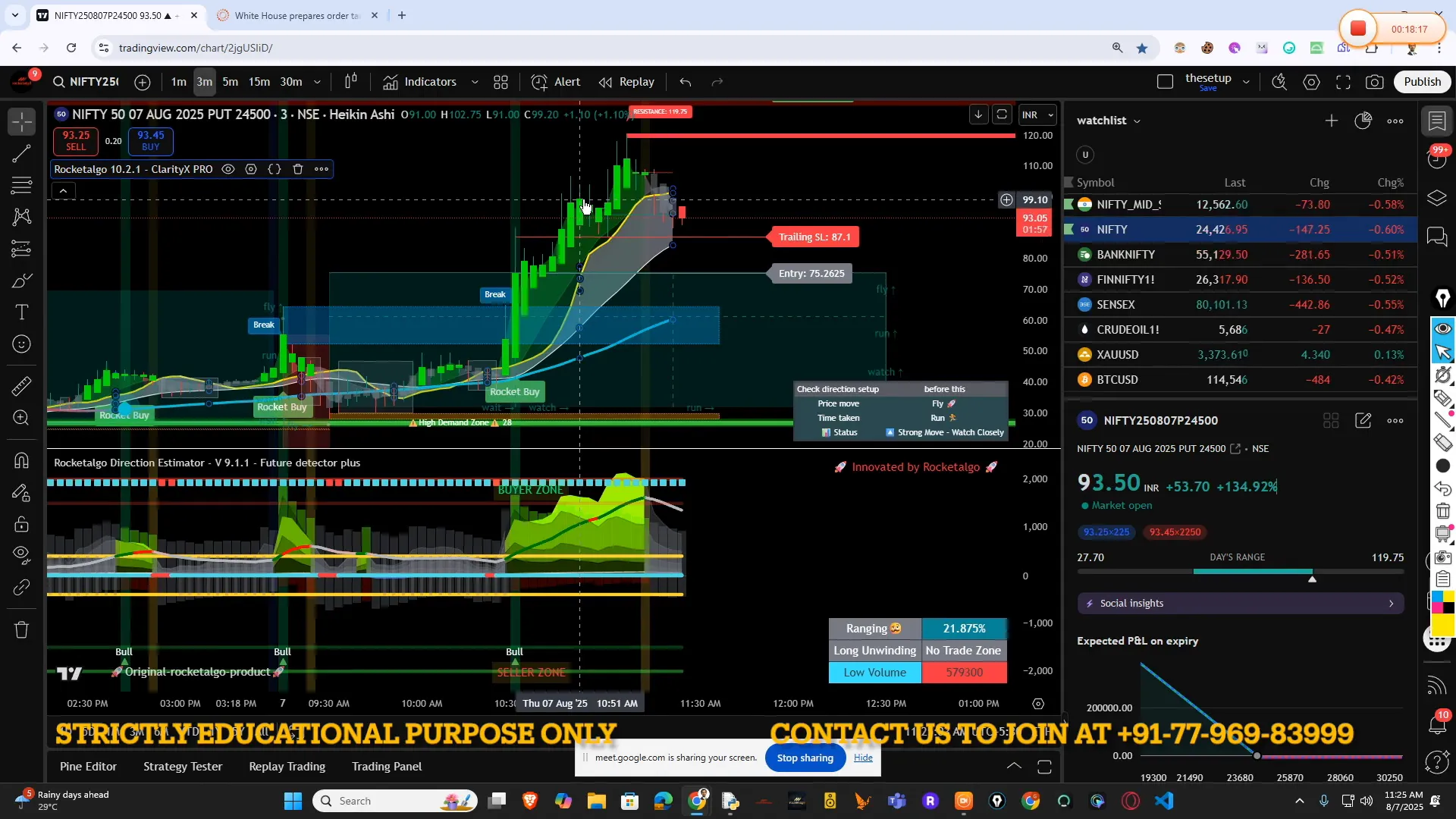This screenshot has width=1456, height=819.
Task: Expand the timeframe interval dropdown
Action: [x=317, y=82]
